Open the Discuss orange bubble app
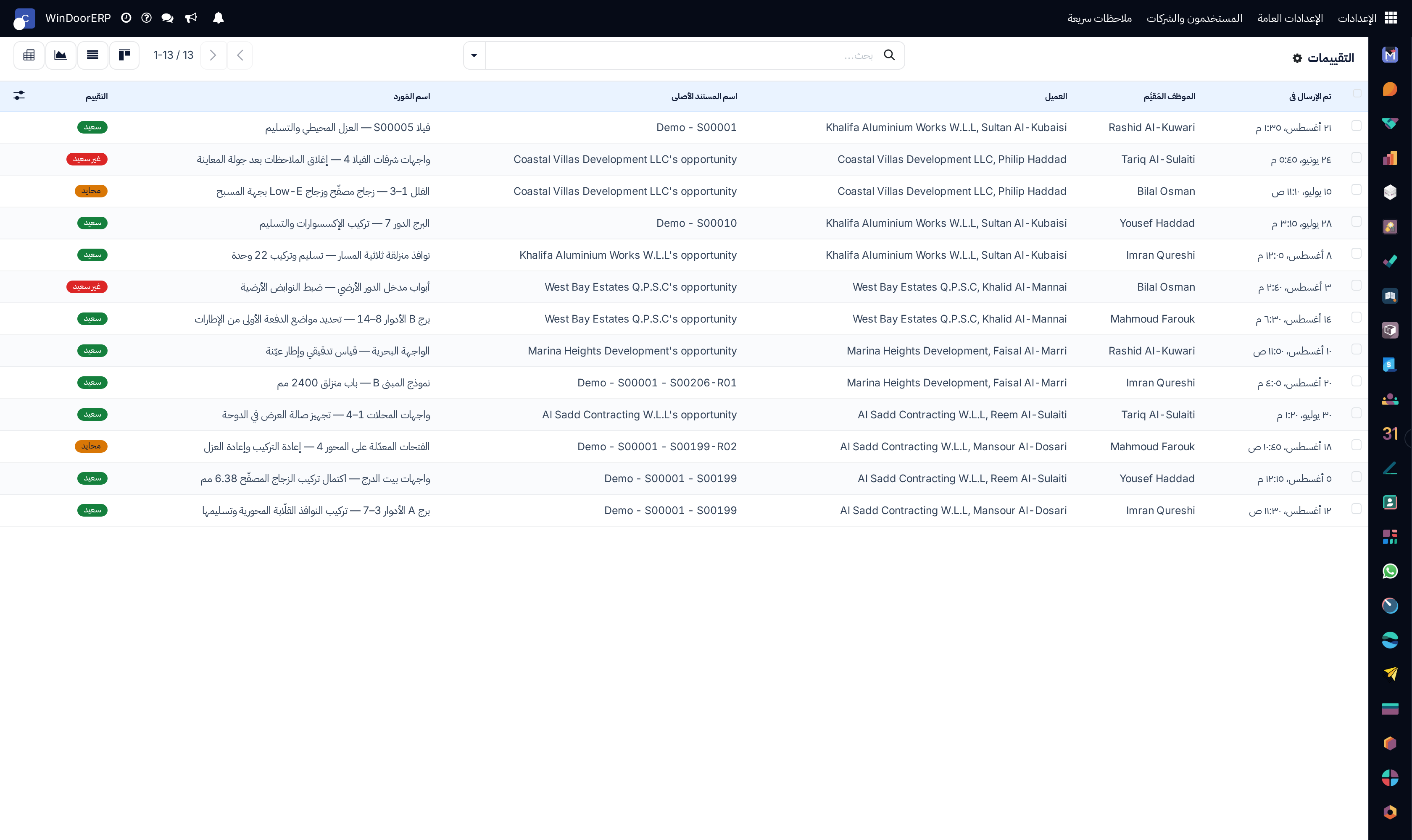The width and height of the screenshot is (1412, 840). [x=1390, y=89]
